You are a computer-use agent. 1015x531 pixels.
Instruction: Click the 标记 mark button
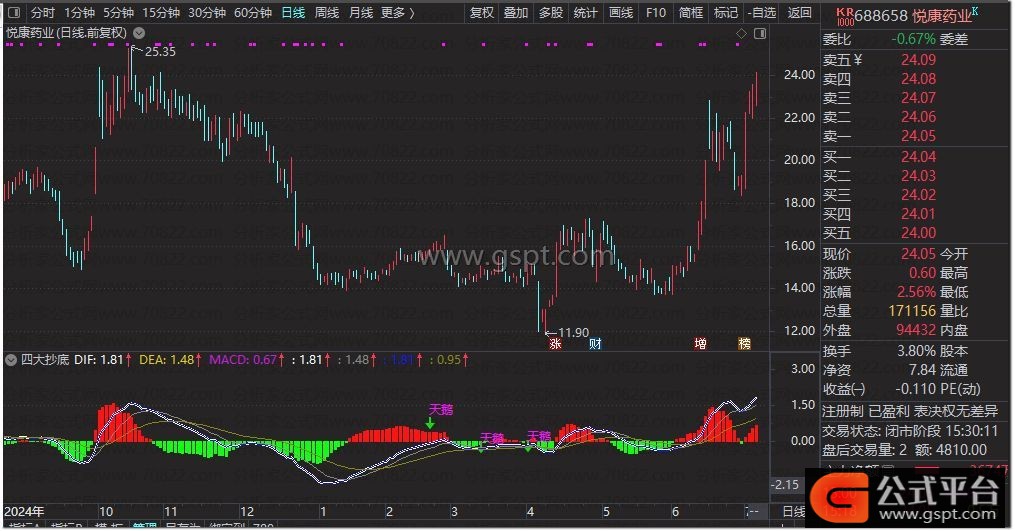click(x=726, y=12)
